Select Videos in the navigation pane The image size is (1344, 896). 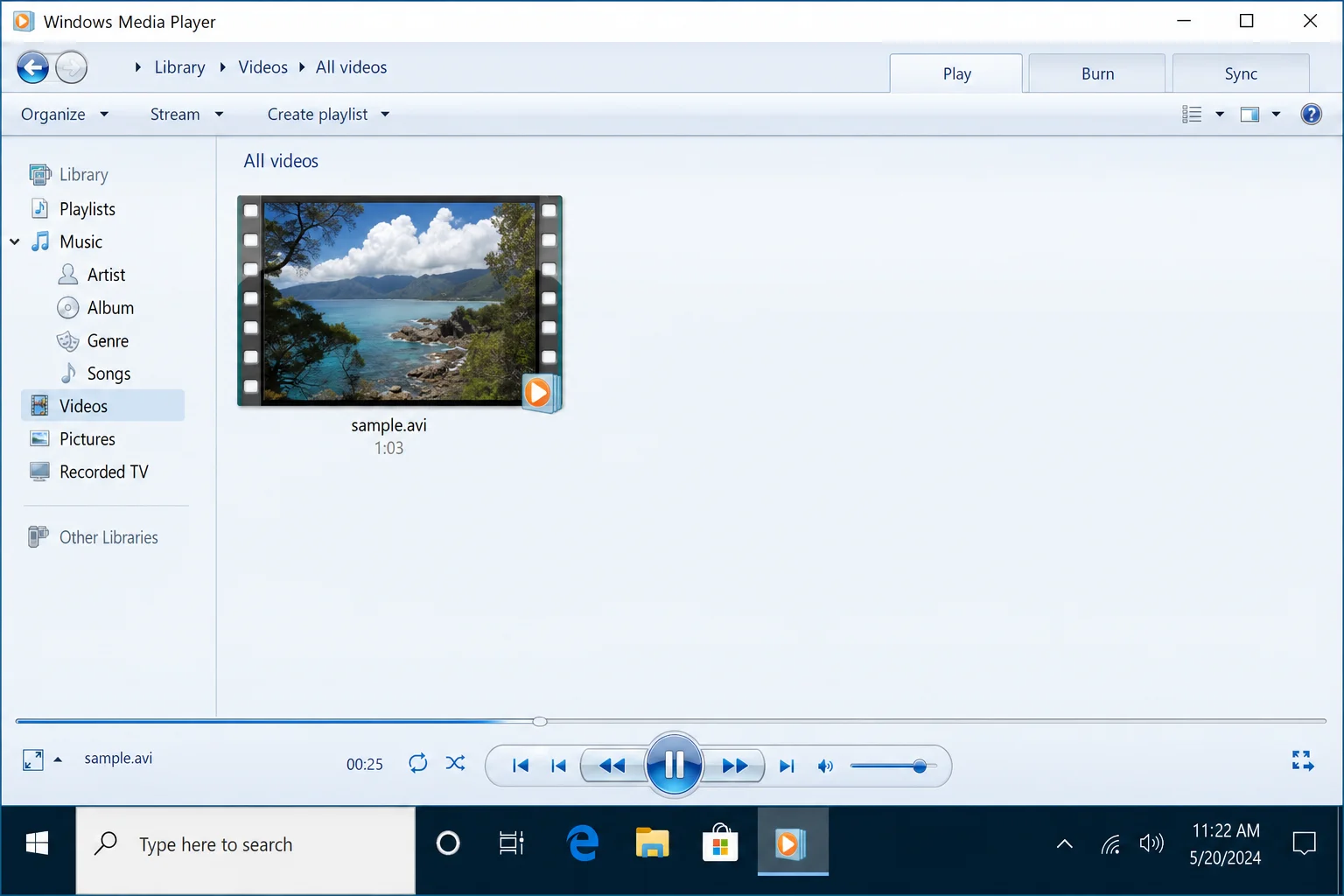click(102, 406)
